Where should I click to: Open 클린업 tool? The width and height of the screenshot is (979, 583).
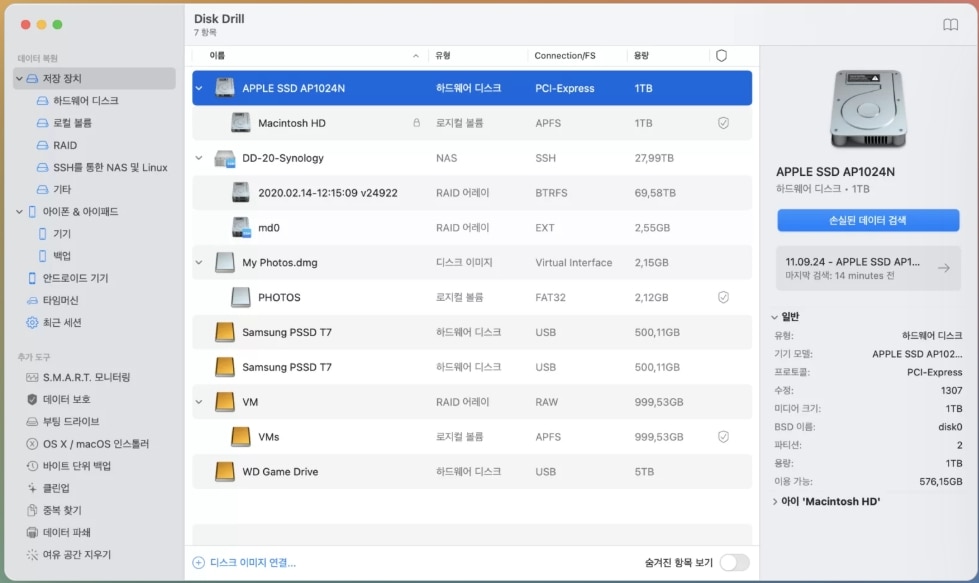48,488
